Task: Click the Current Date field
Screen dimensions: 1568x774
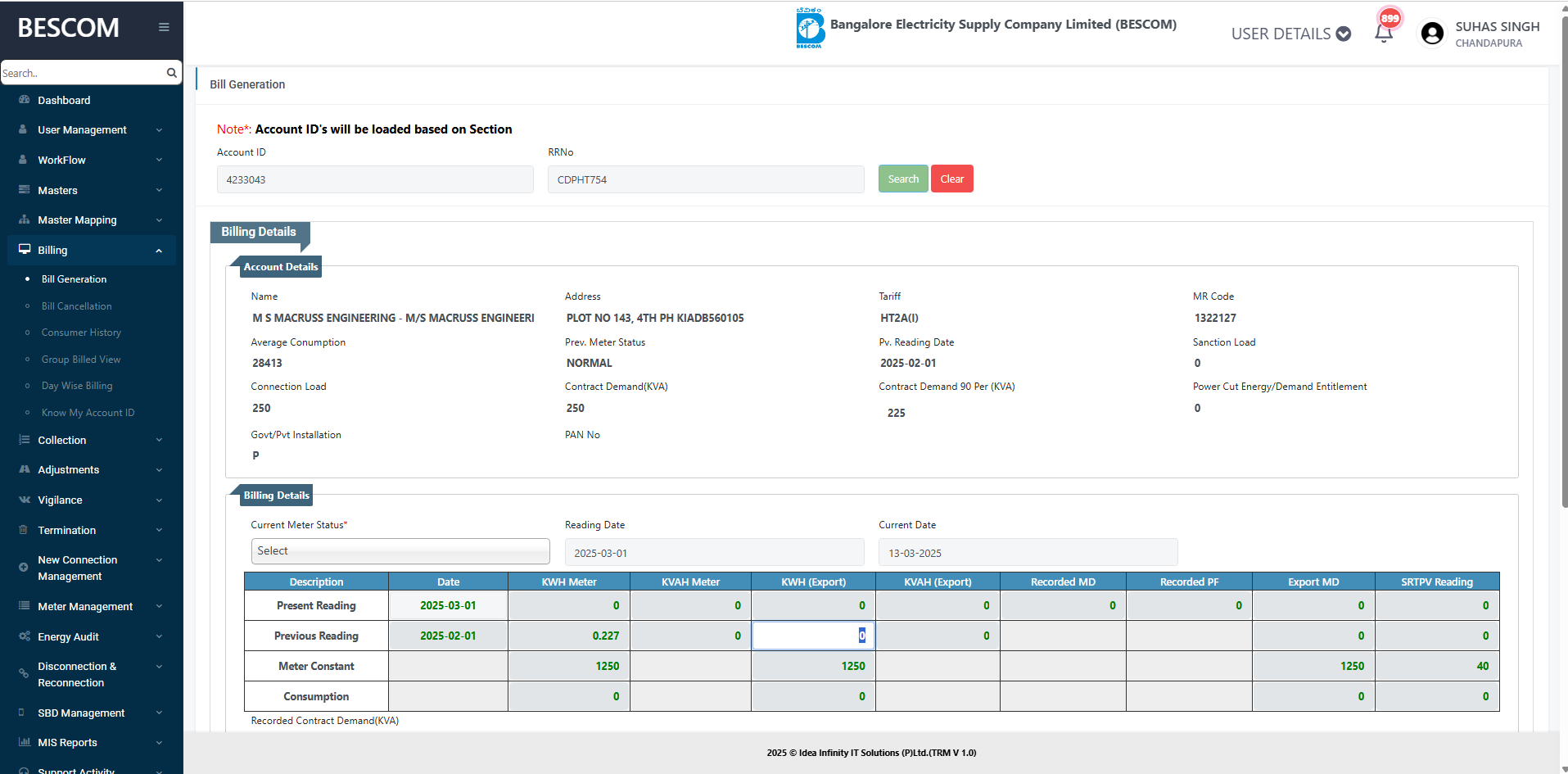Action: (x=1028, y=553)
